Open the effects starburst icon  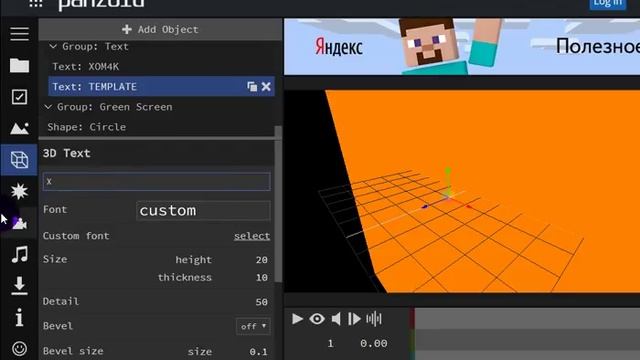point(19,191)
